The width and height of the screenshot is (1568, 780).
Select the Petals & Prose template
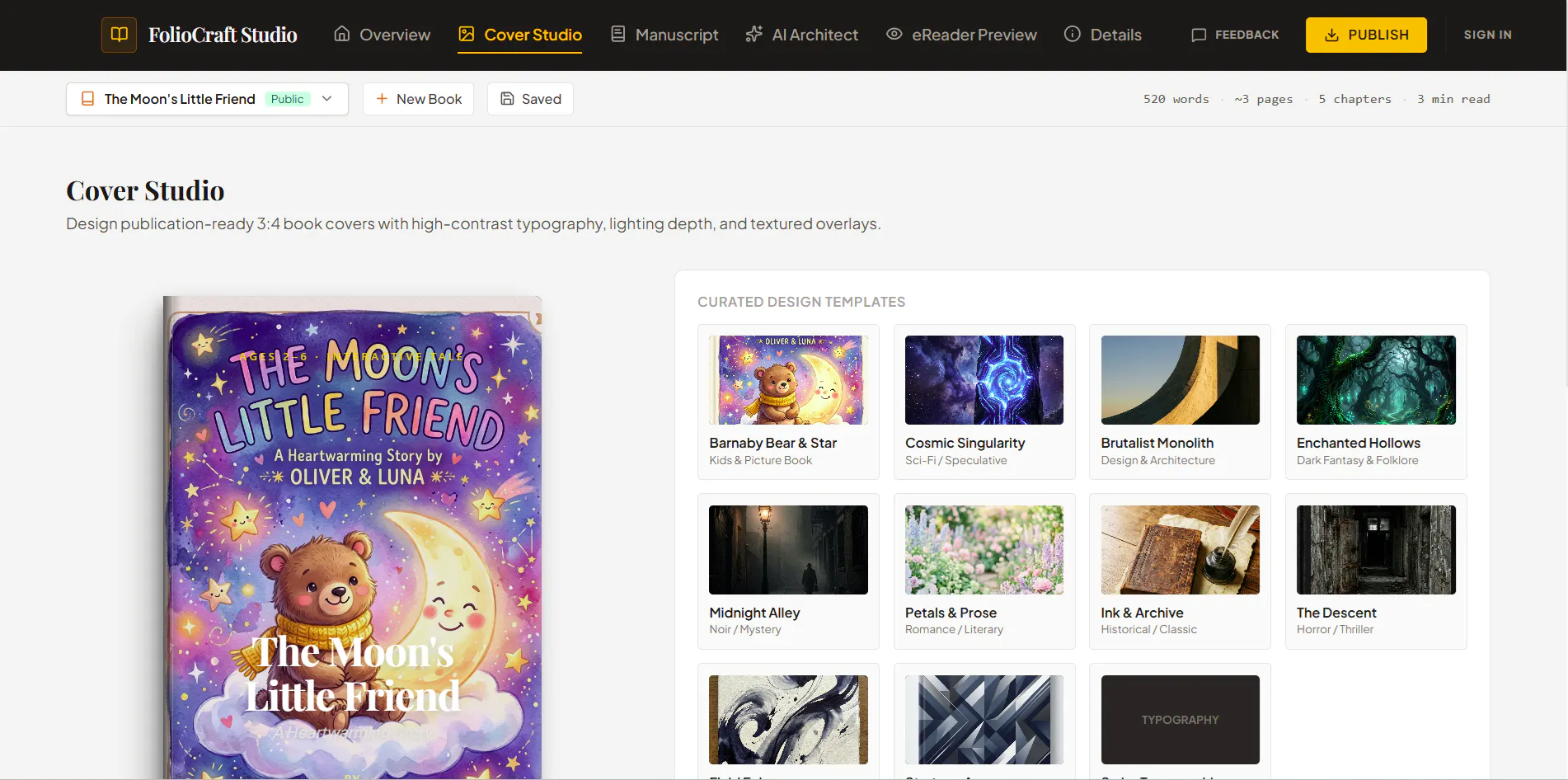tap(984, 571)
